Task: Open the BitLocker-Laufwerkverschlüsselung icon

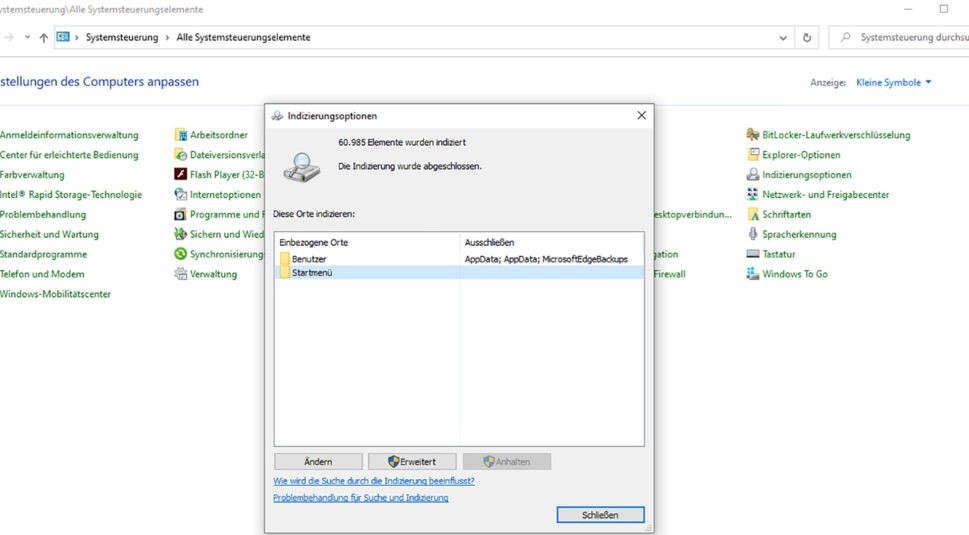Action: (x=753, y=135)
